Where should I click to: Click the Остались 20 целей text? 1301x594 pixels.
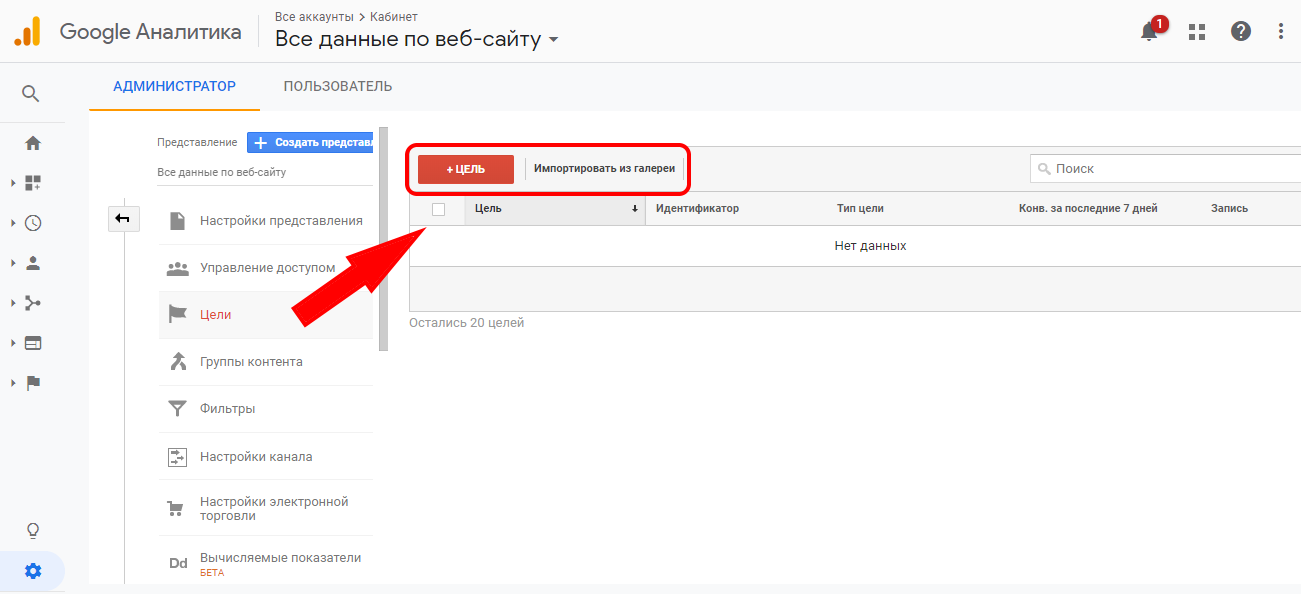point(467,323)
